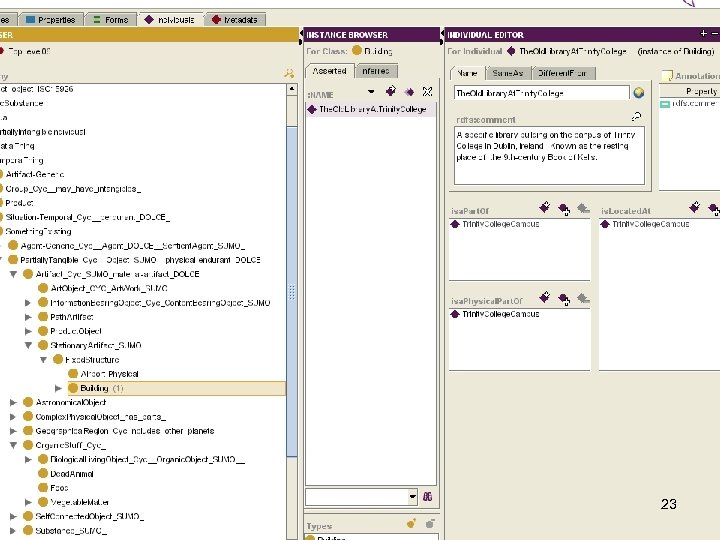The image size is (720, 540).
Task: Switch to the Inferred tab
Action: [376, 71]
